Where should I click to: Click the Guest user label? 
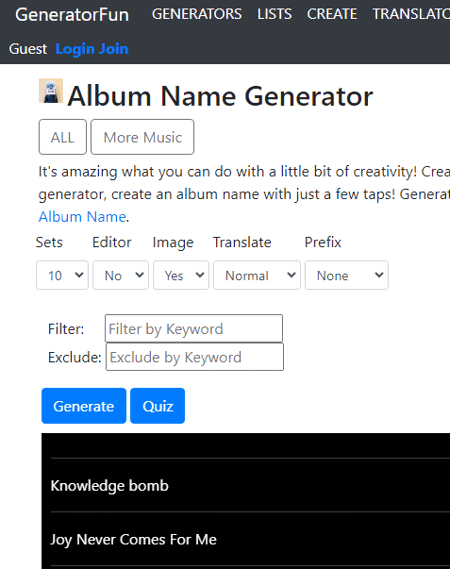[x=28, y=49]
